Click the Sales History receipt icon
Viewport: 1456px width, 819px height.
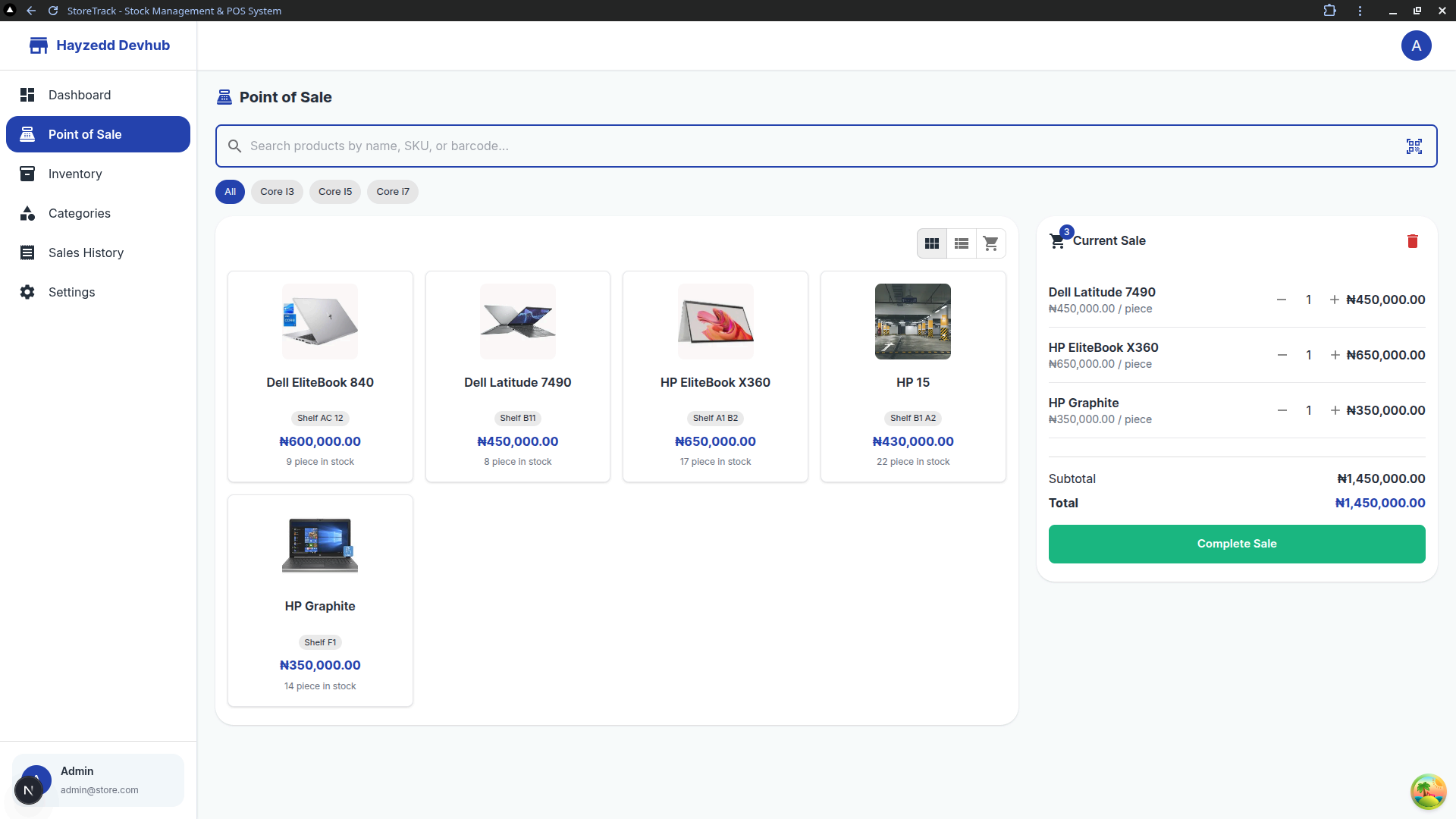(27, 253)
